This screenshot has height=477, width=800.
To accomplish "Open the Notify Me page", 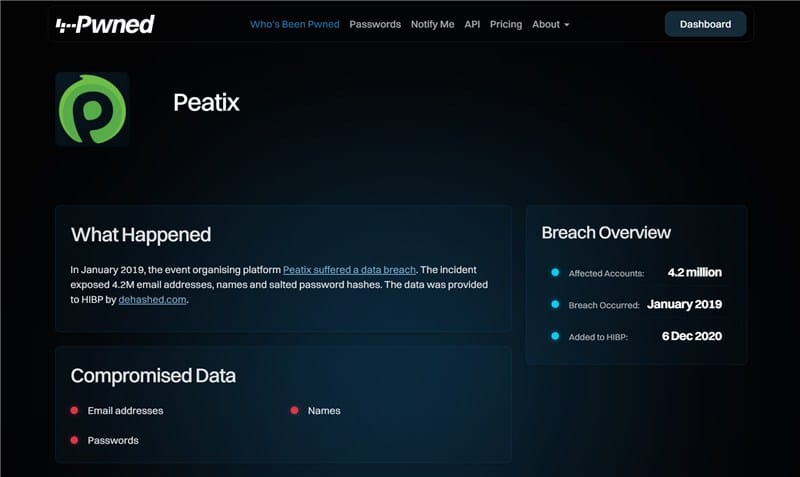I will (x=432, y=24).
